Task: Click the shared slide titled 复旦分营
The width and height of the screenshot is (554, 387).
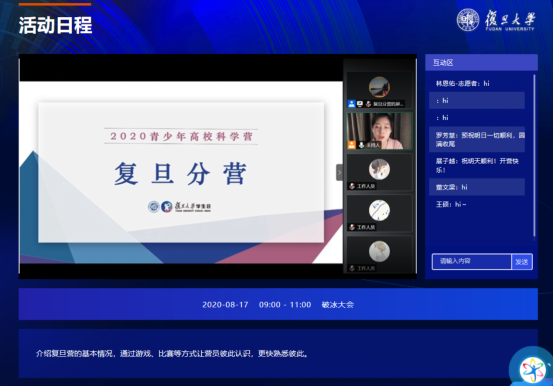Action: (x=181, y=172)
